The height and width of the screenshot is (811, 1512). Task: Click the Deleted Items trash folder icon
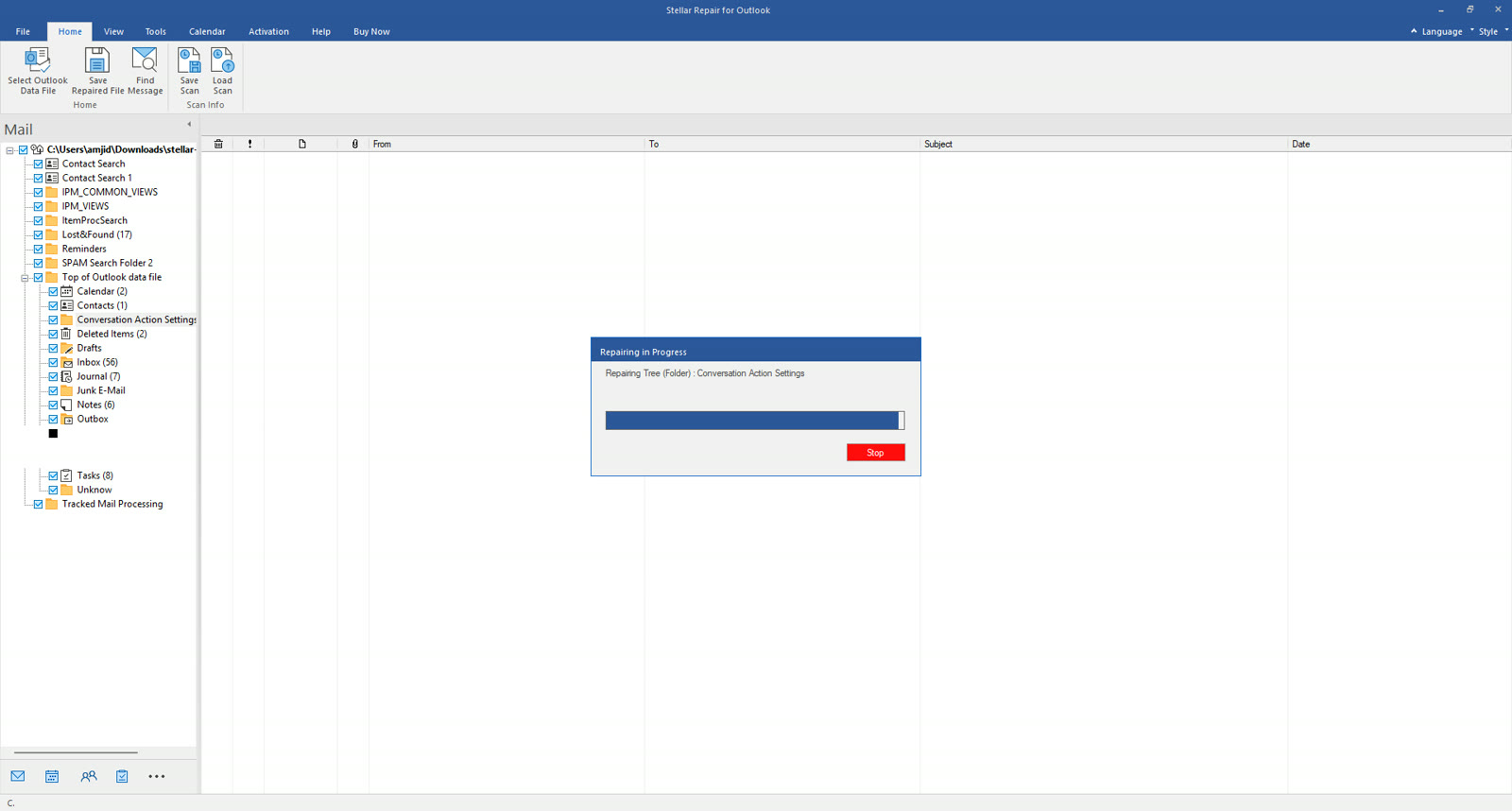pos(67,334)
